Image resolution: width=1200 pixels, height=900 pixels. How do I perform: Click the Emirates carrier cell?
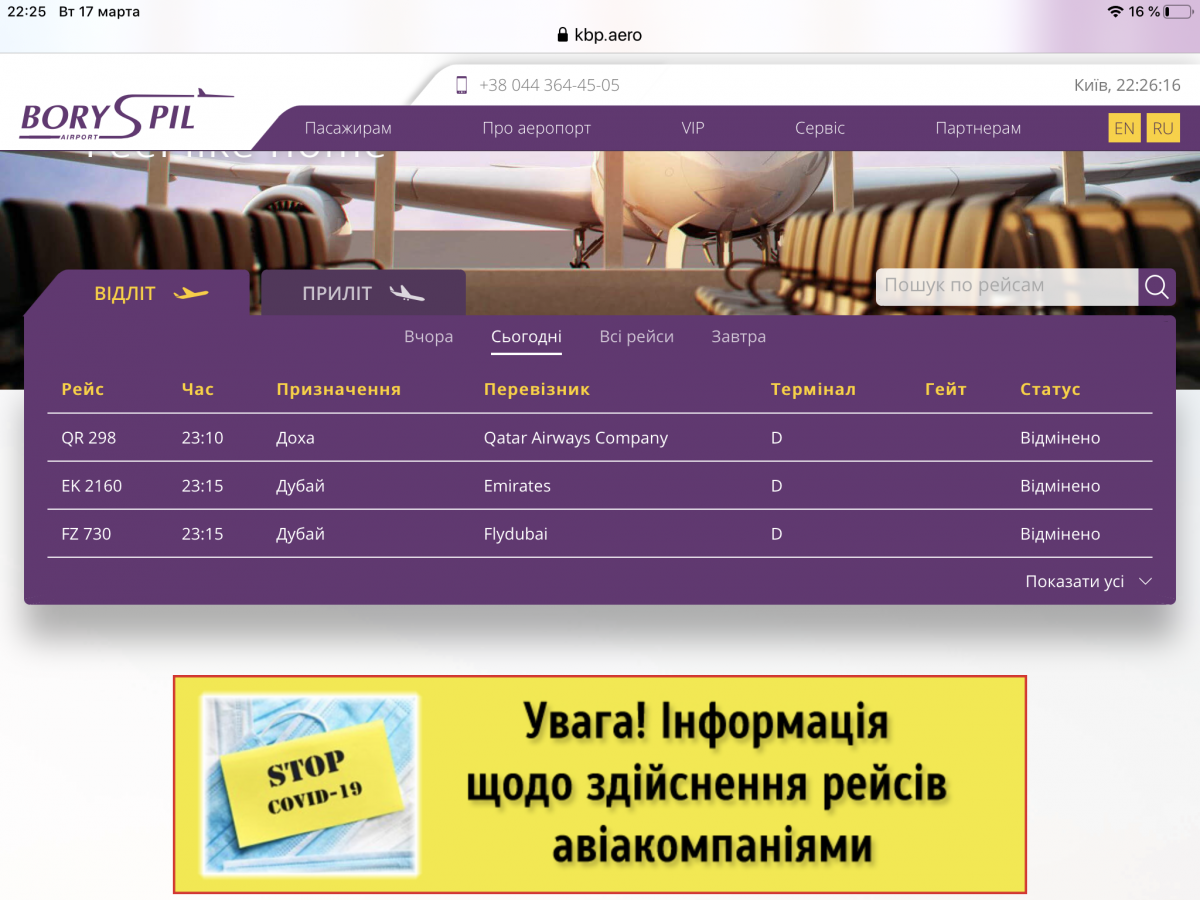pyautogui.click(x=517, y=486)
